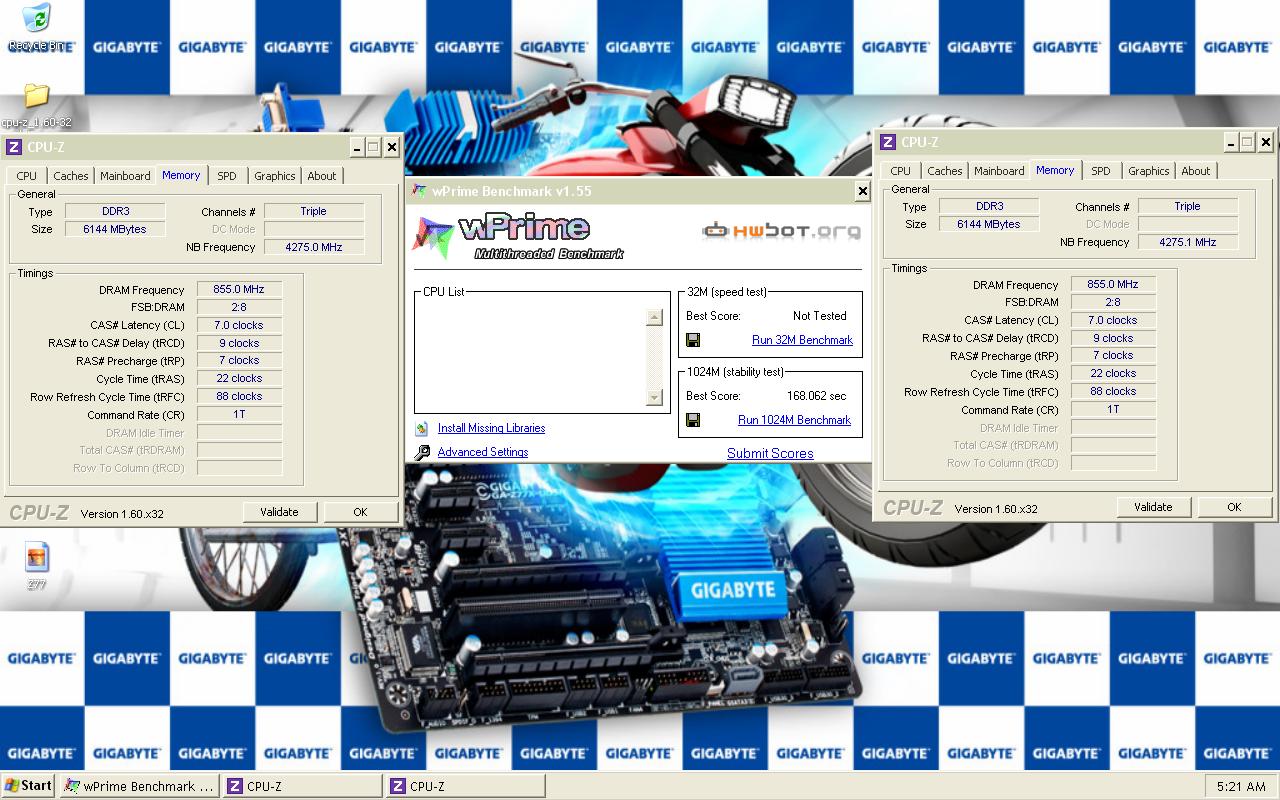This screenshot has height=800, width=1280.
Task: Click Submit Scores link
Action: click(770, 453)
